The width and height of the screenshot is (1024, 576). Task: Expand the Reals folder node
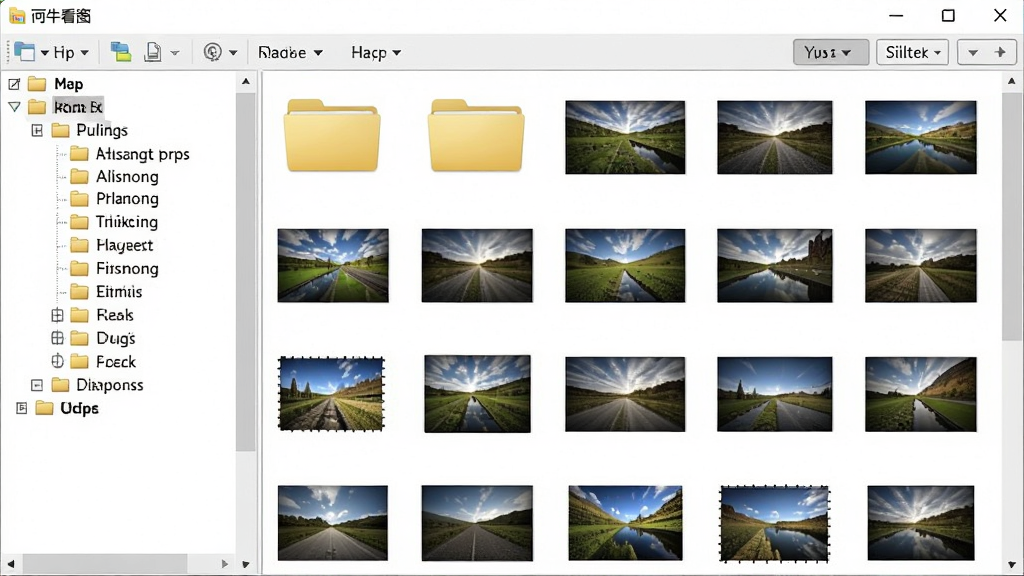pyautogui.click(x=57, y=315)
